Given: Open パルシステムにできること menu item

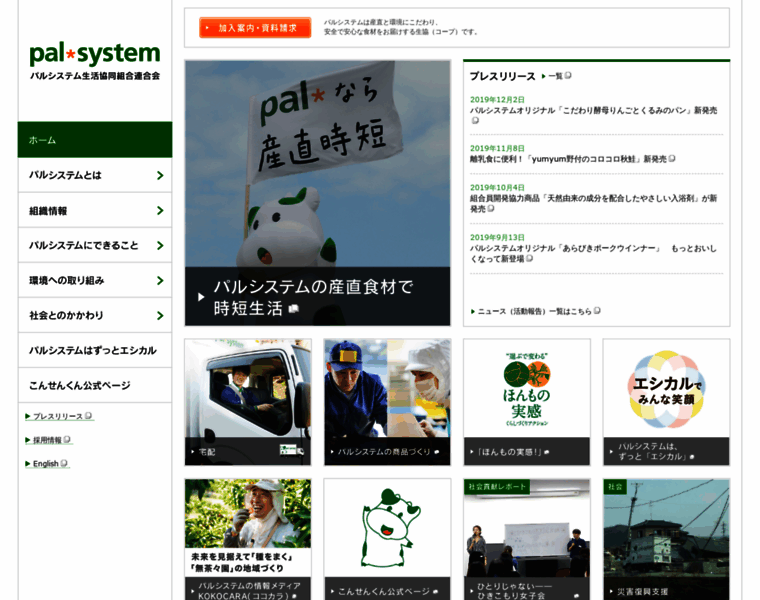Looking at the screenshot, I should (x=95, y=245).
